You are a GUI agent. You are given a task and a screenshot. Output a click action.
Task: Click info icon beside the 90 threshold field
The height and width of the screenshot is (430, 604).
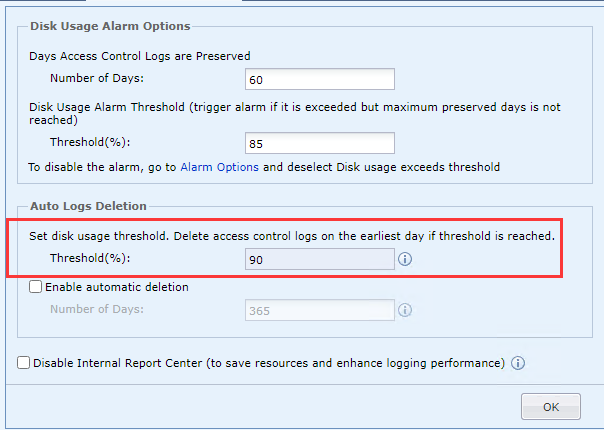(x=406, y=260)
